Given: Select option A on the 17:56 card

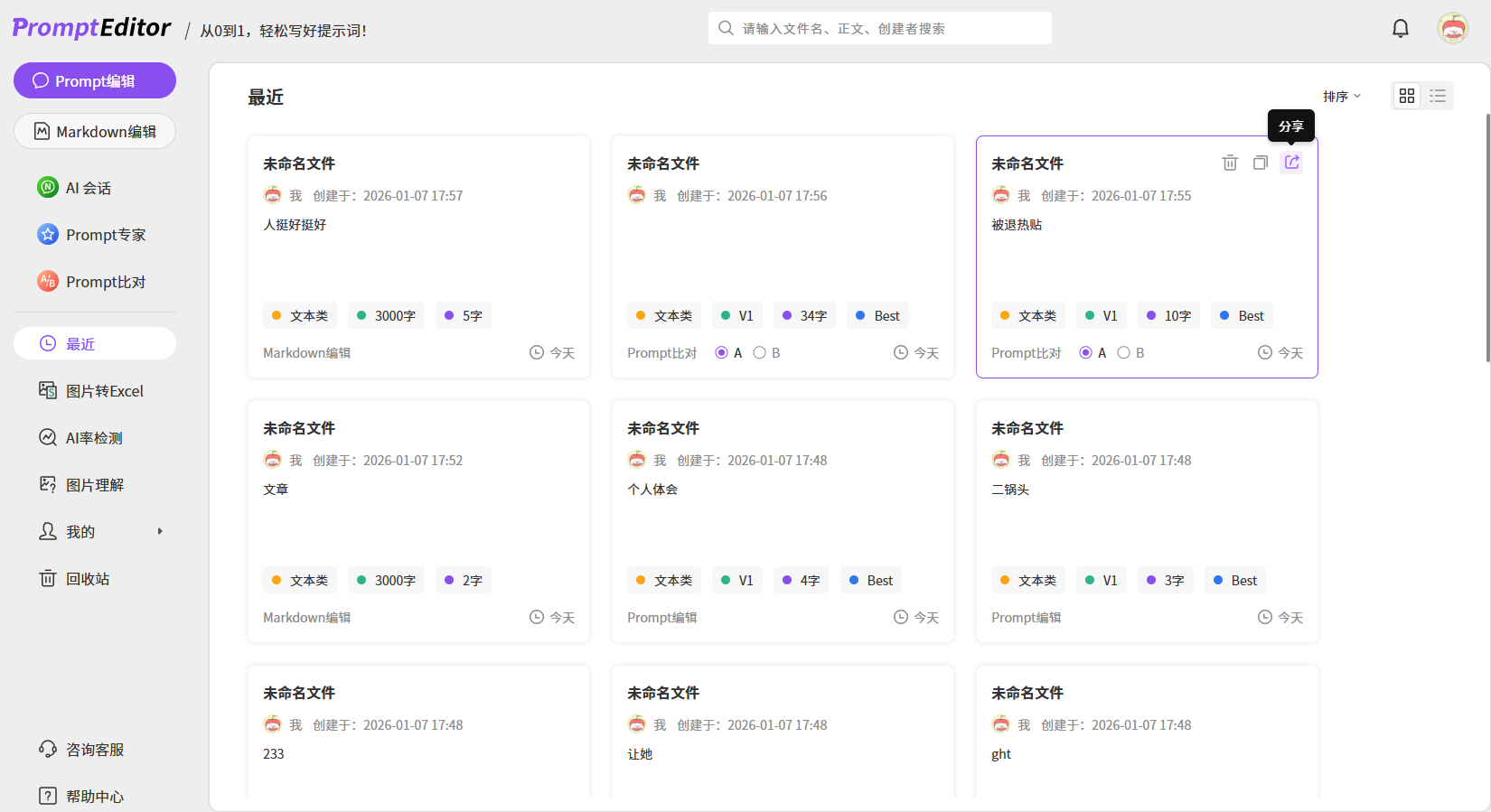Looking at the screenshot, I should [x=721, y=353].
